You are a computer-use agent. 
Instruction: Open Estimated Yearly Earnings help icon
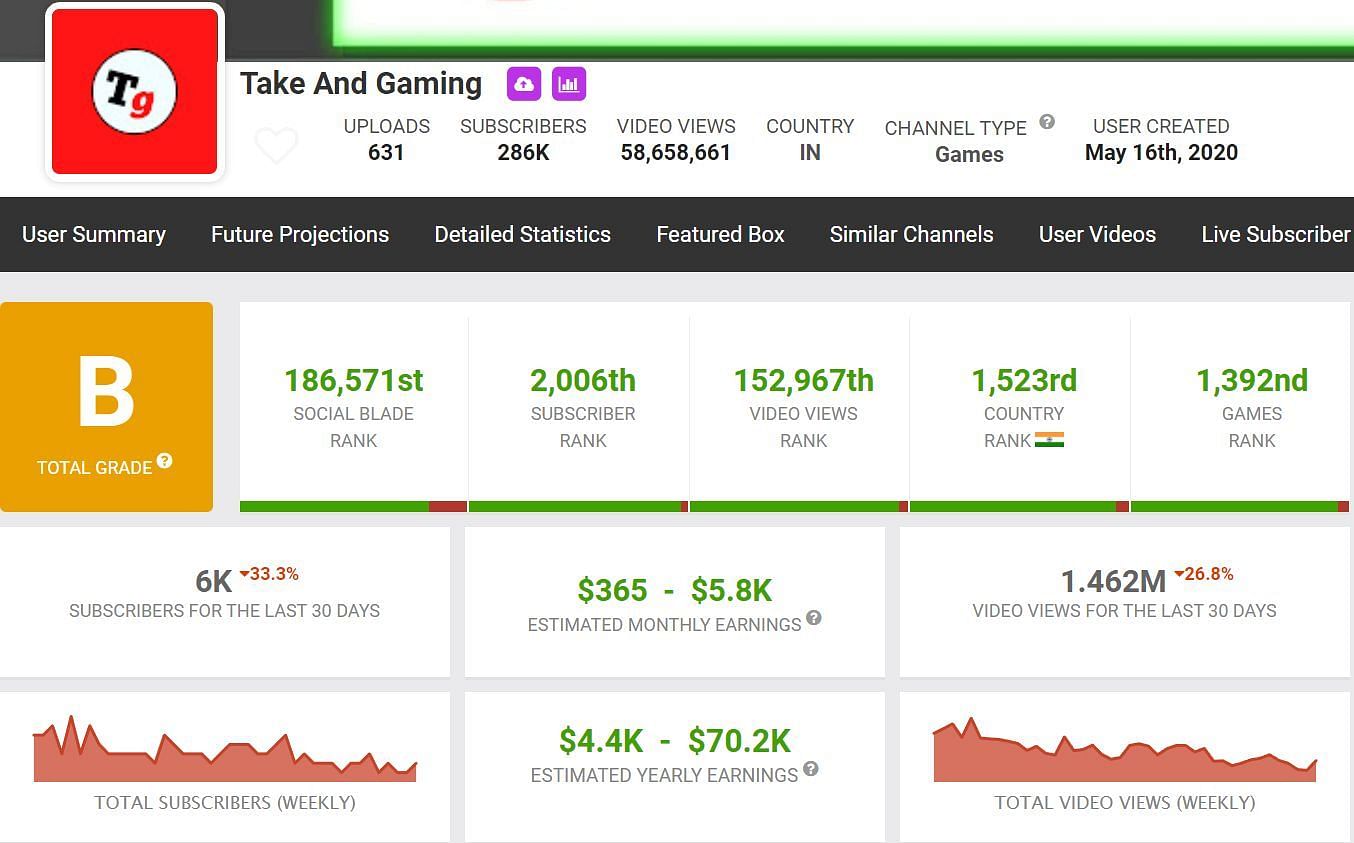point(811,769)
